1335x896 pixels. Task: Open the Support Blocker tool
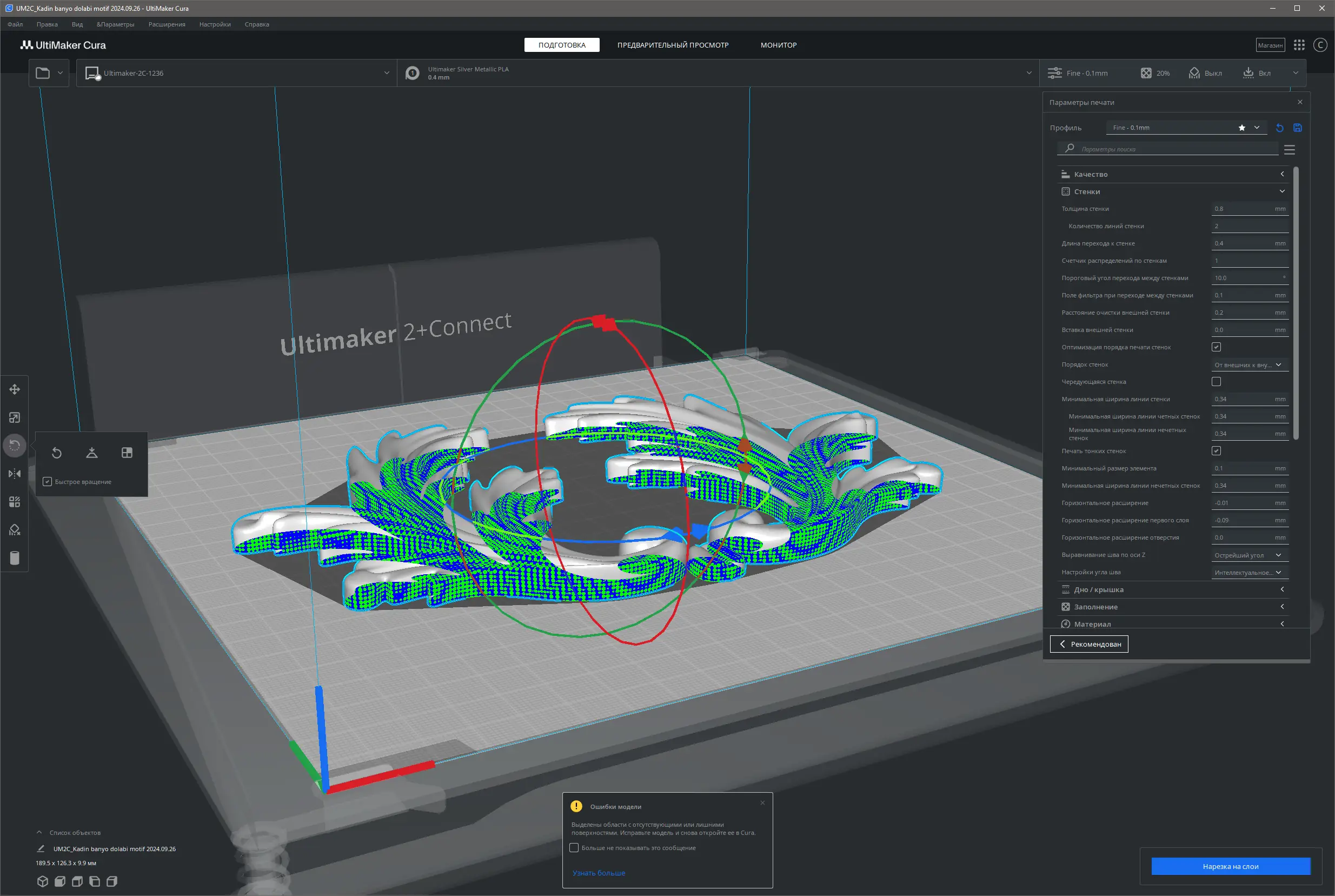pyautogui.click(x=15, y=530)
